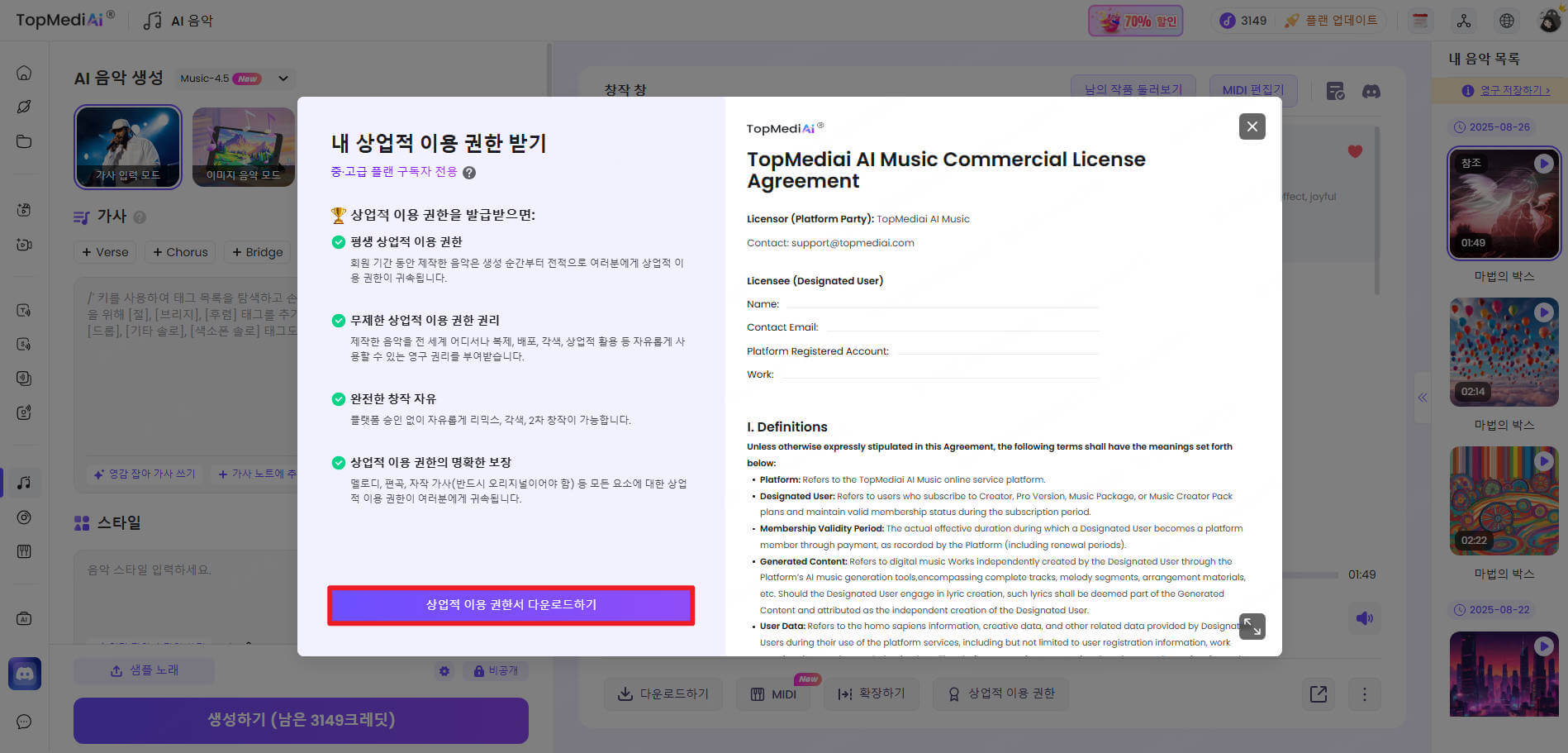Click the help icon next to 가사
1568x753 pixels.
[140, 217]
